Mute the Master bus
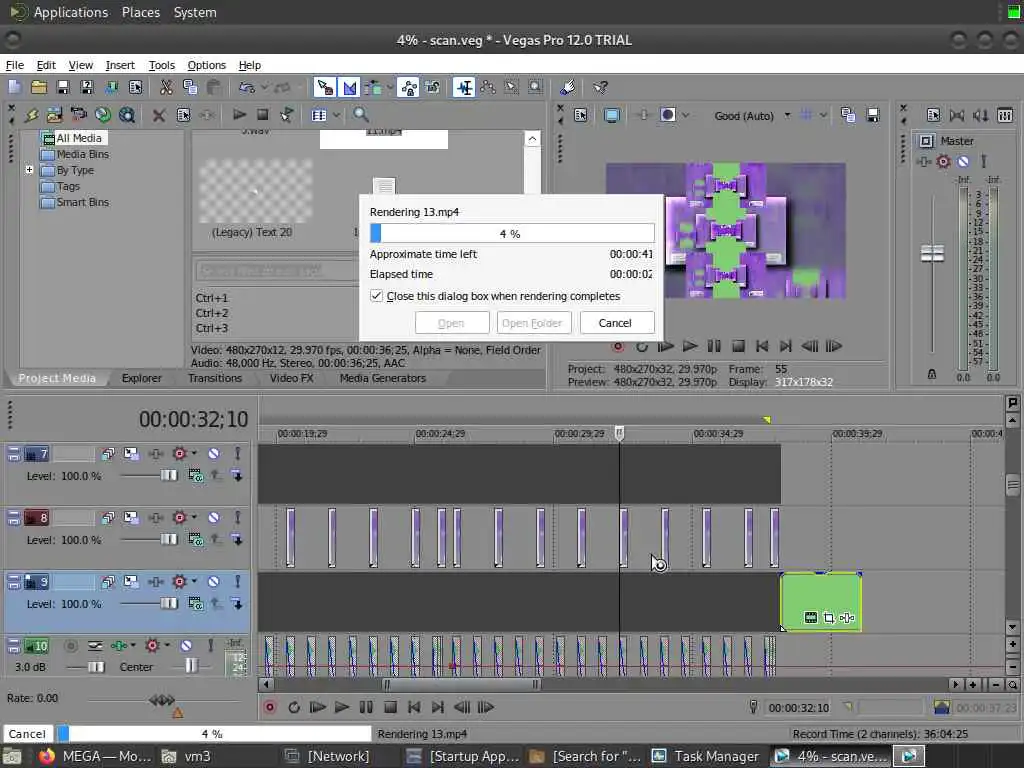Viewport: 1024px width, 768px height. (963, 161)
